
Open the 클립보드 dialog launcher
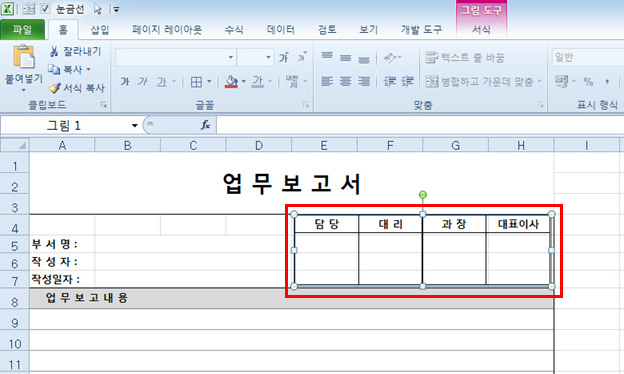pos(103,105)
